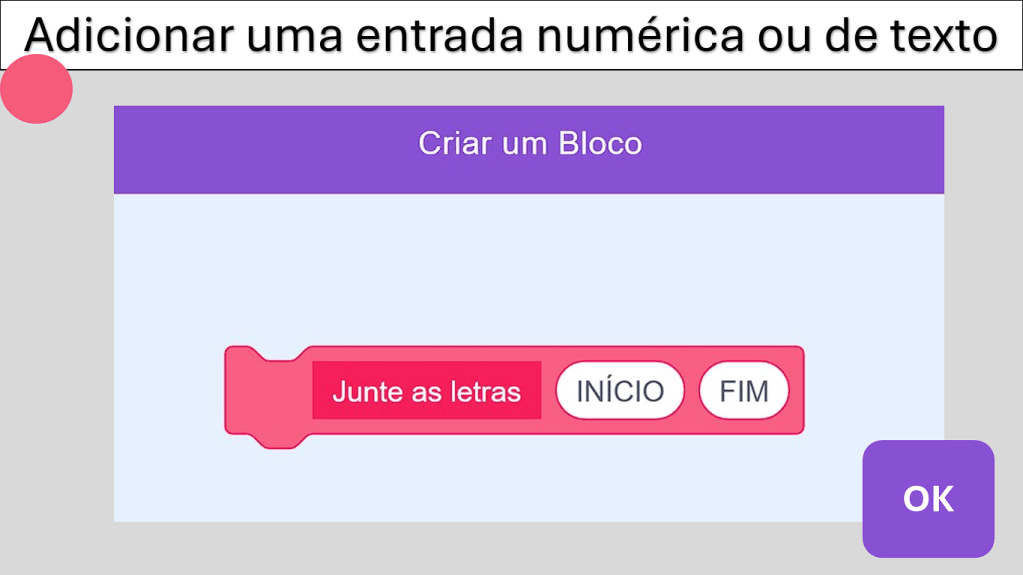Image resolution: width=1023 pixels, height=575 pixels.
Task: Click the word "Bloco" in the purple header
Action: (600, 143)
